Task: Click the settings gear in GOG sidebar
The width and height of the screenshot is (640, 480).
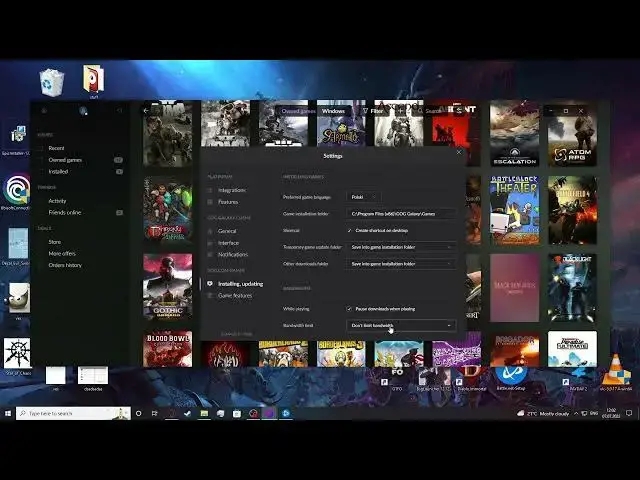Action: click(x=44, y=111)
